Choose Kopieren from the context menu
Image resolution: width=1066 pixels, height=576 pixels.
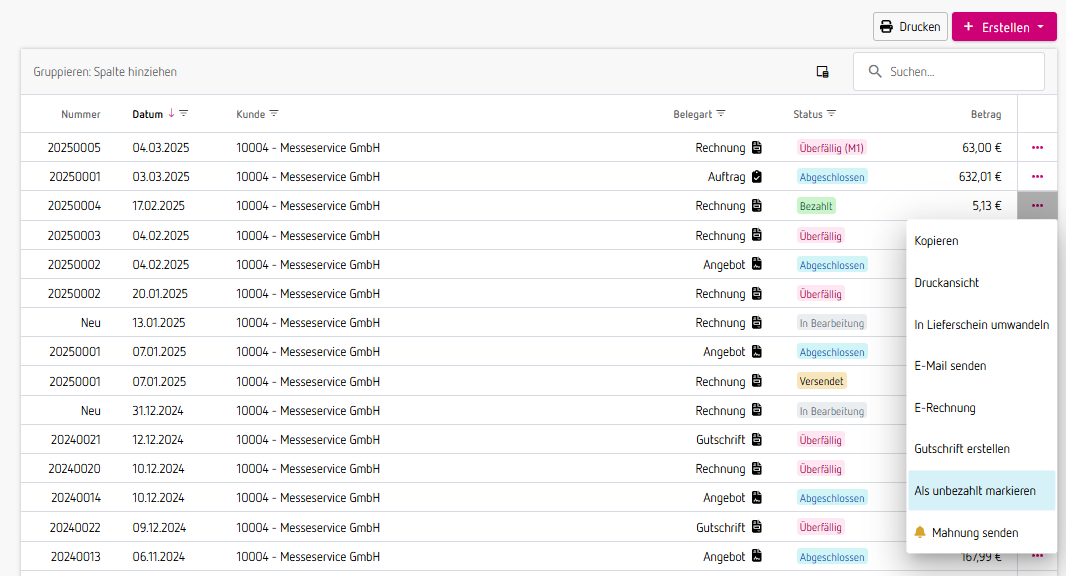coord(982,241)
